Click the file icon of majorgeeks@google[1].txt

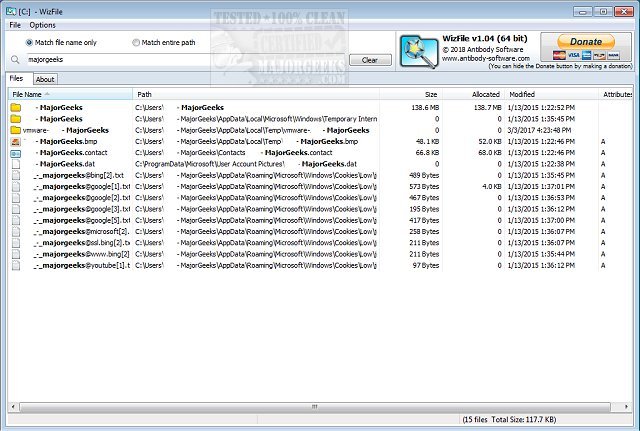point(16,187)
